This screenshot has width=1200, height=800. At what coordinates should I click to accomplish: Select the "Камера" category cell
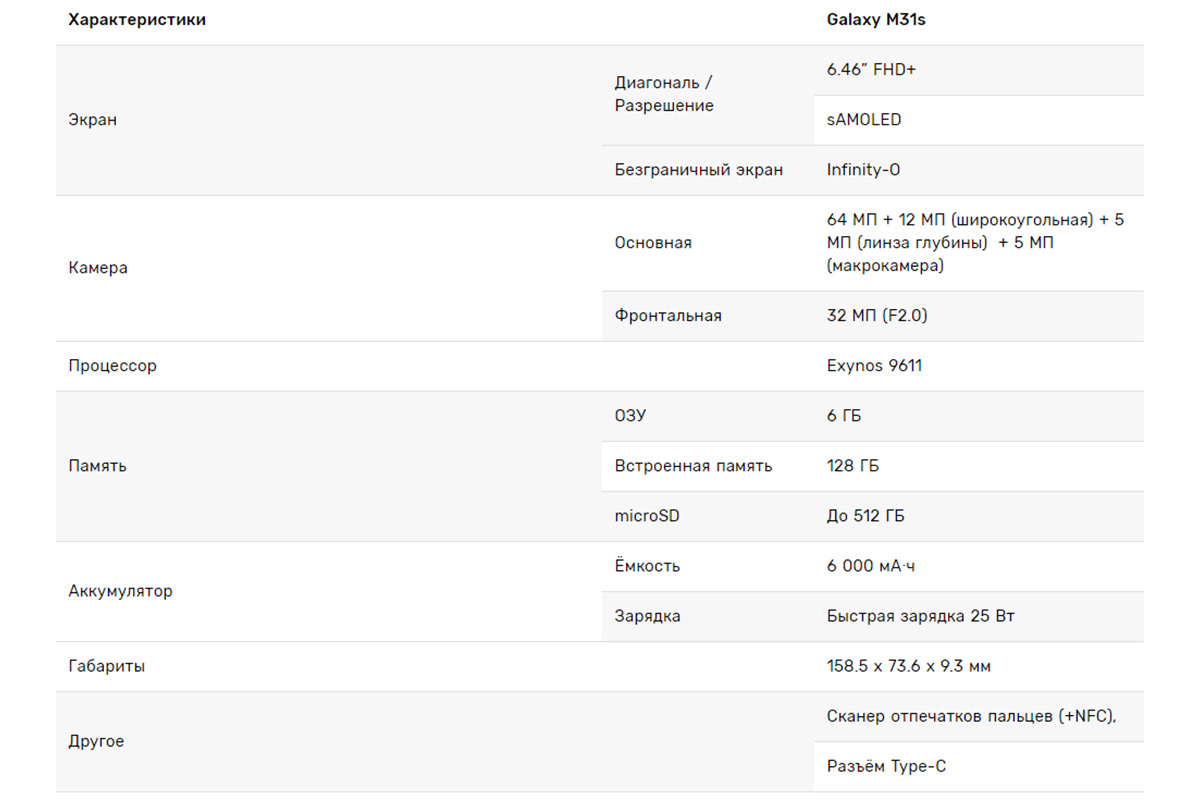click(98, 268)
